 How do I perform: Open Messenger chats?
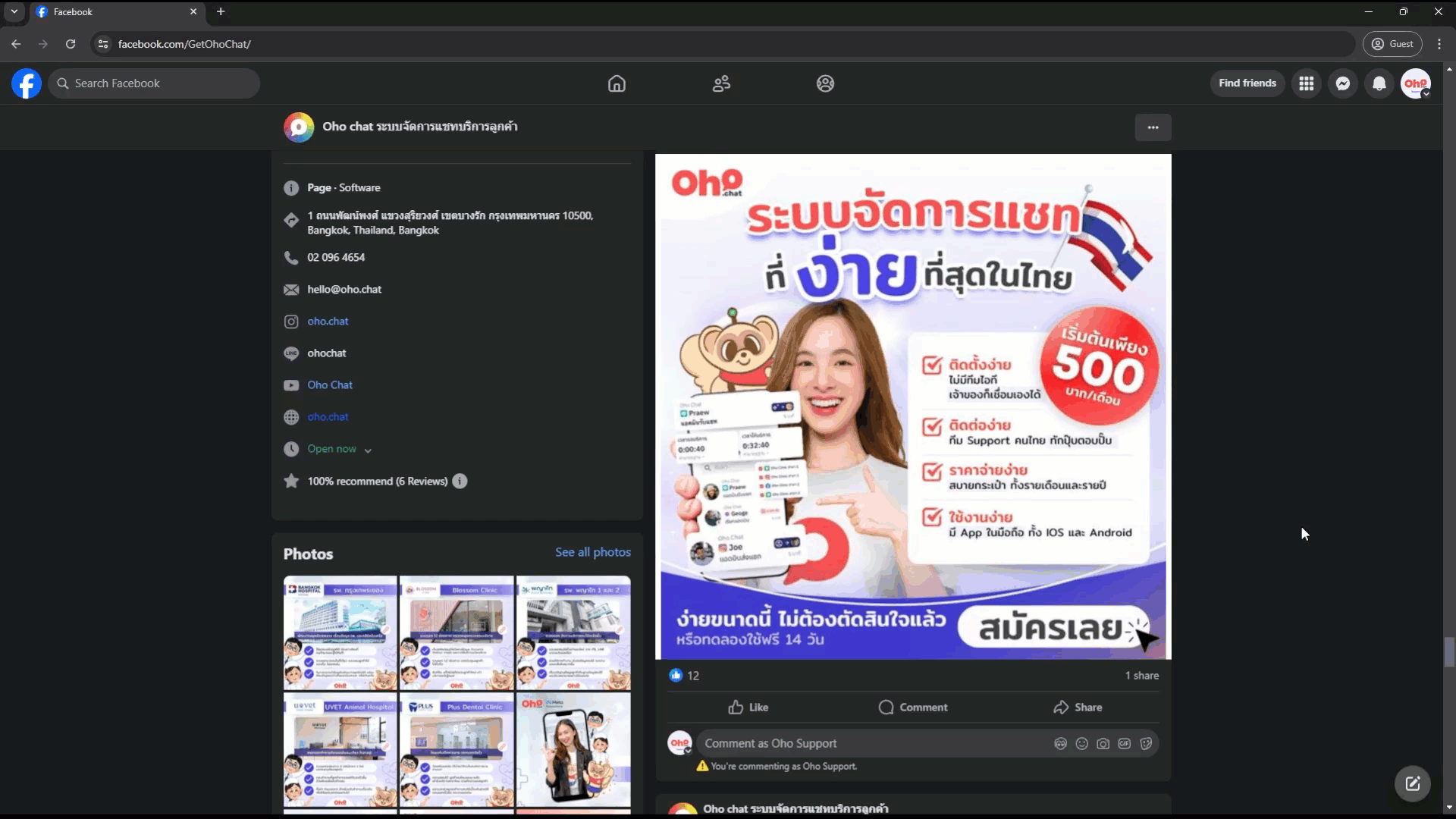point(1342,83)
